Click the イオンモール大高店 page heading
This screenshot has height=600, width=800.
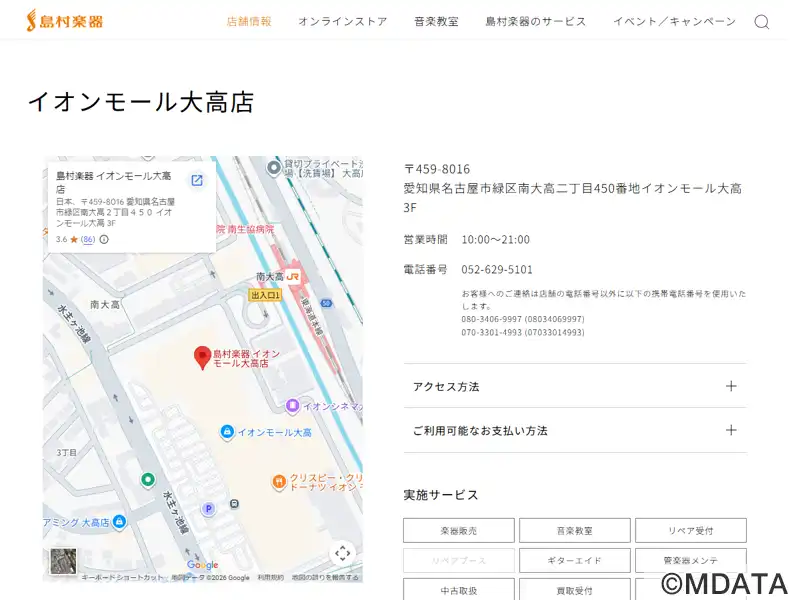[x=141, y=102]
